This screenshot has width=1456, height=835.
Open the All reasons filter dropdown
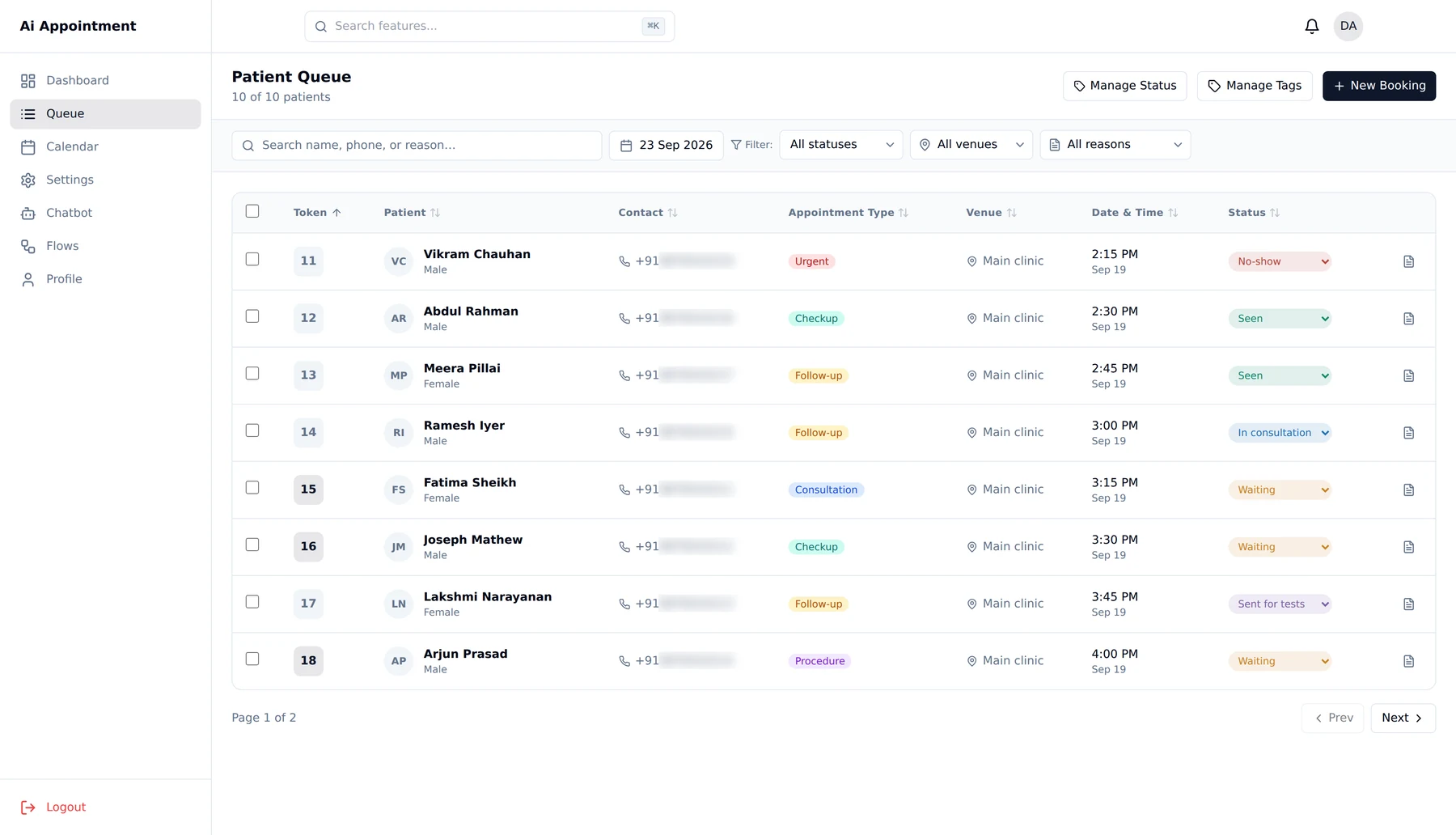point(1115,145)
